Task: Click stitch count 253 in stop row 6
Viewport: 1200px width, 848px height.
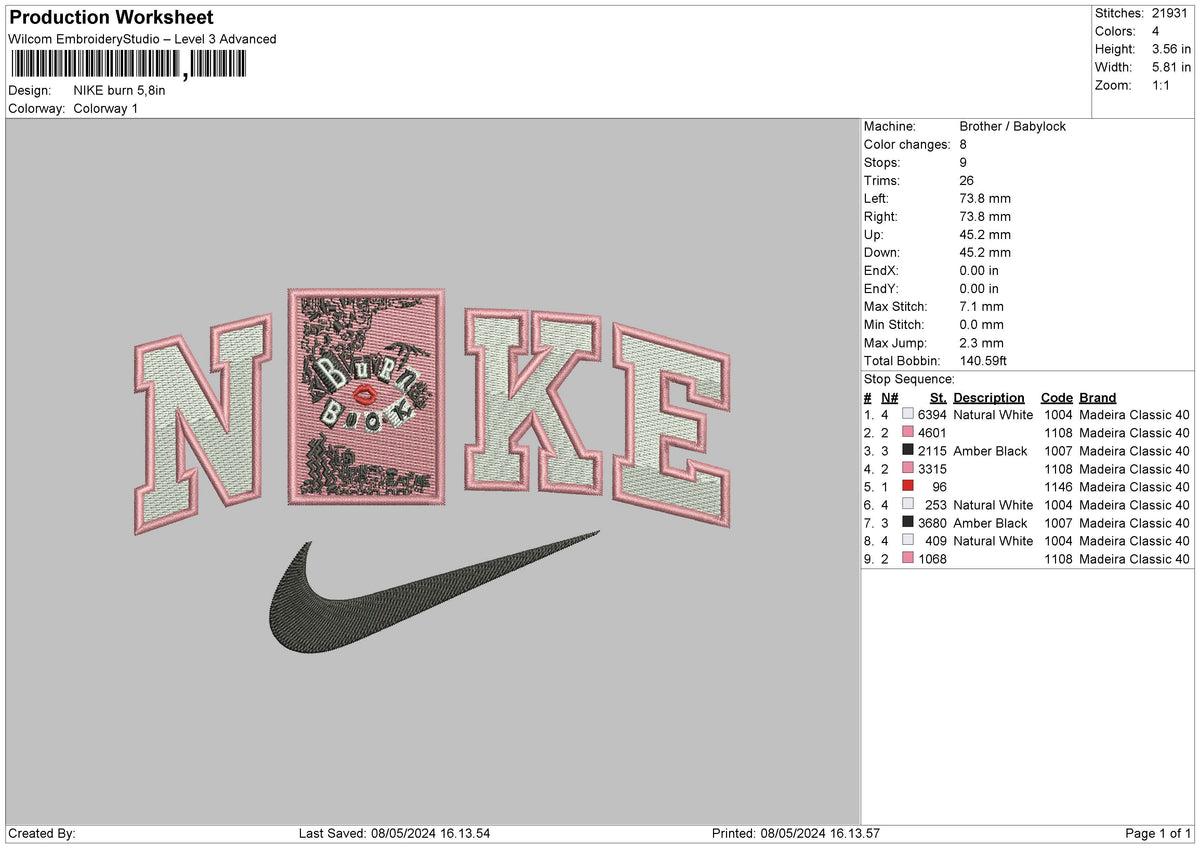Action: [936, 505]
